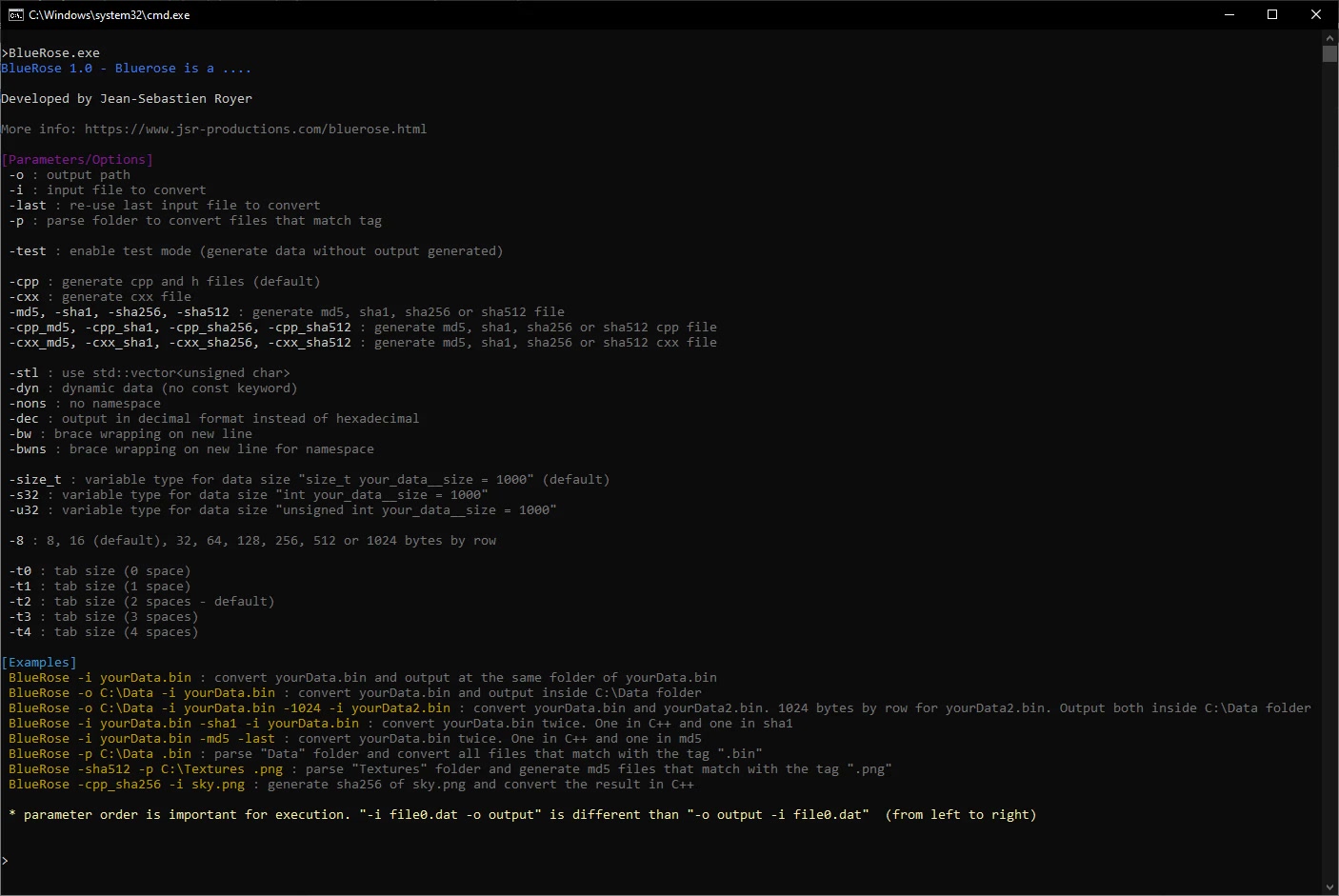Click the empty command prompt ">" at bottom
This screenshot has height=896, width=1339.
click(5, 860)
